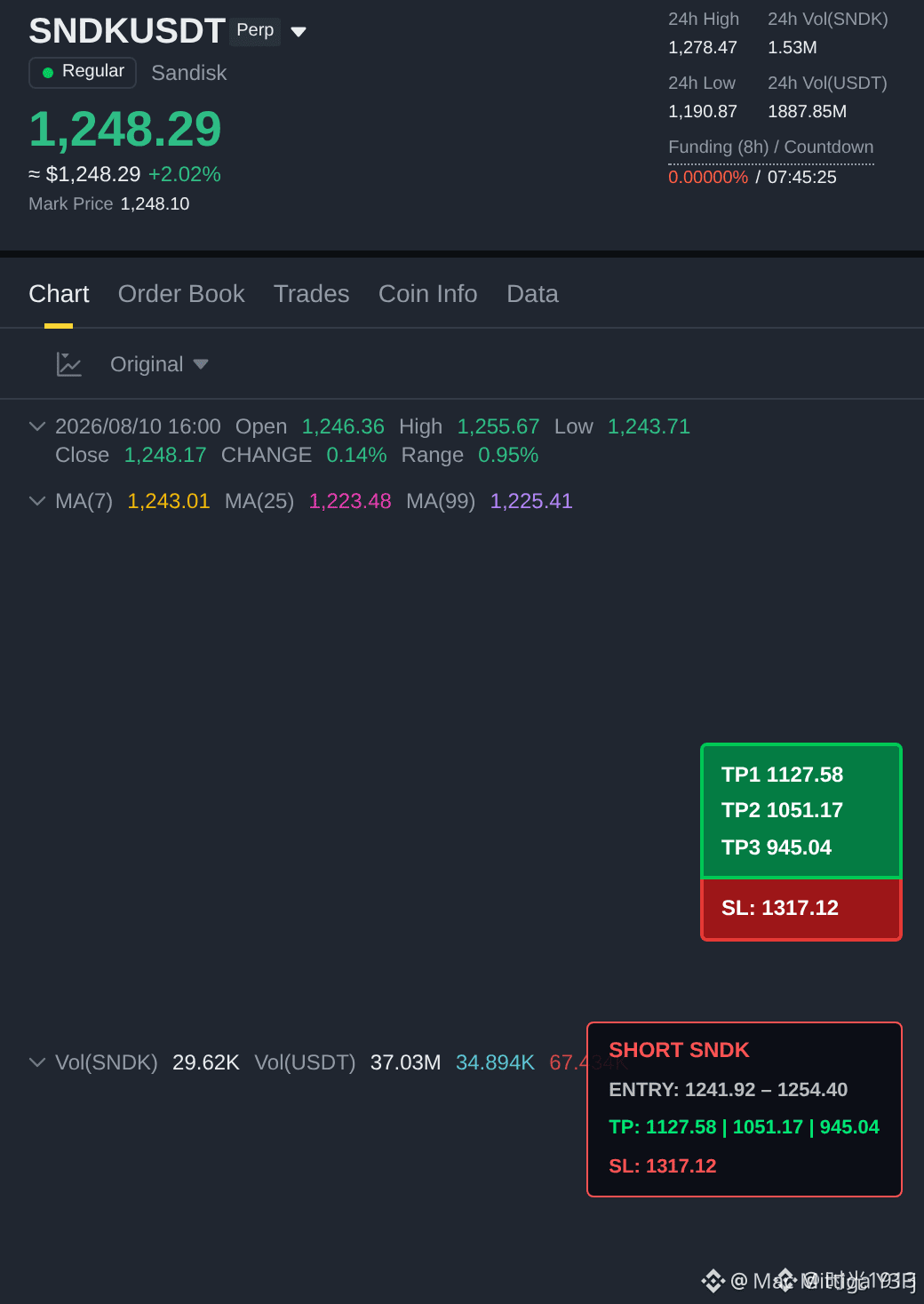Click the Funding (8h) / Countdown label
924x1304 pixels.
point(770,147)
